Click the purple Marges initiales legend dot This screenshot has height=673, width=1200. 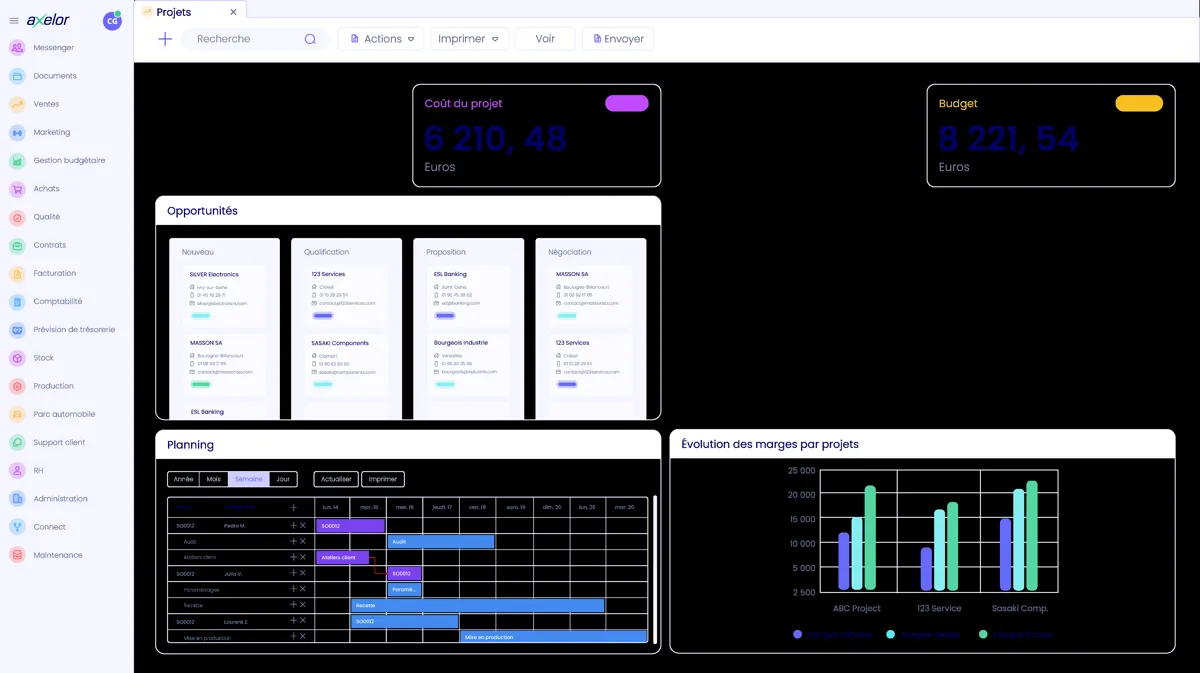coord(797,634)
